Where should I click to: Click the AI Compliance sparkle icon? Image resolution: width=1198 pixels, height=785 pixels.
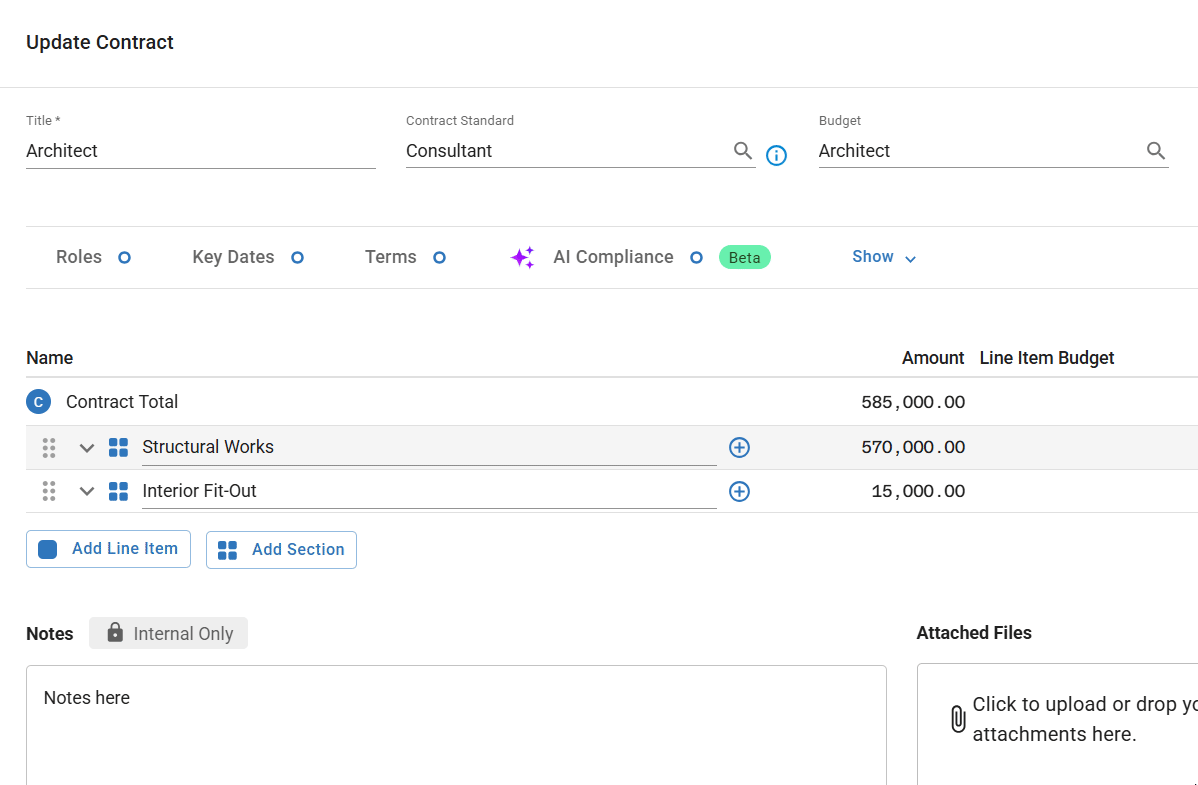(x=522, y=257)
